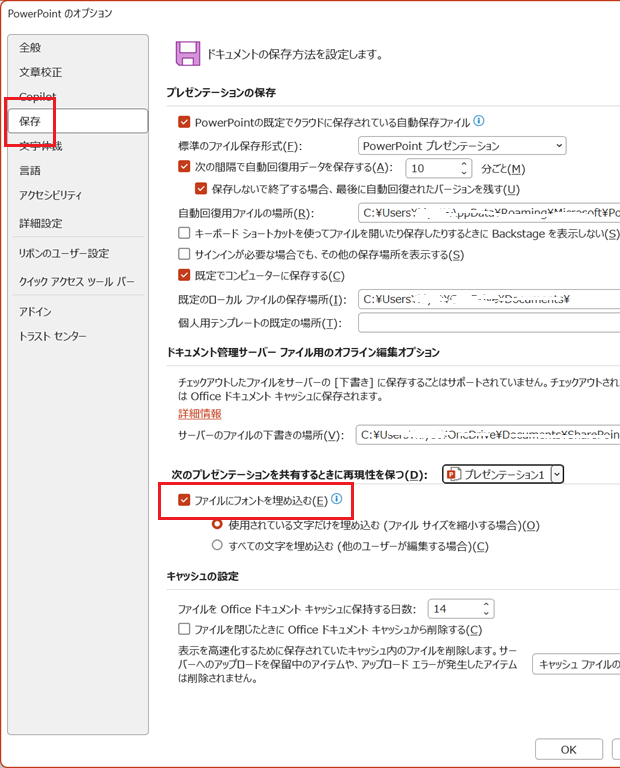620x768 pixels.
Task: Enable キャッシュから削除する on file close checkbox
Action: [183, 630]
